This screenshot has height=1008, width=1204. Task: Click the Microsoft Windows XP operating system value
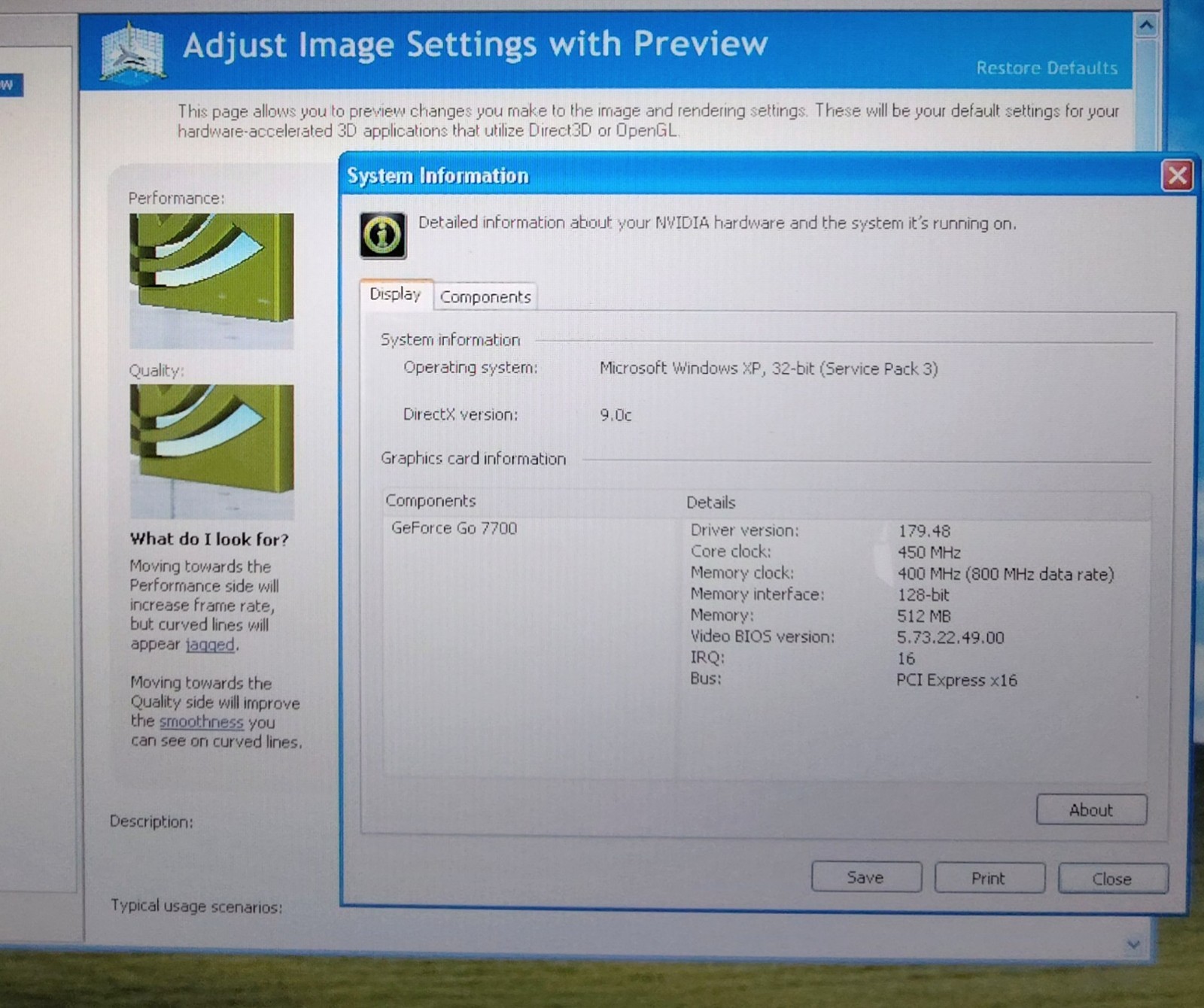tap(768, 369)
